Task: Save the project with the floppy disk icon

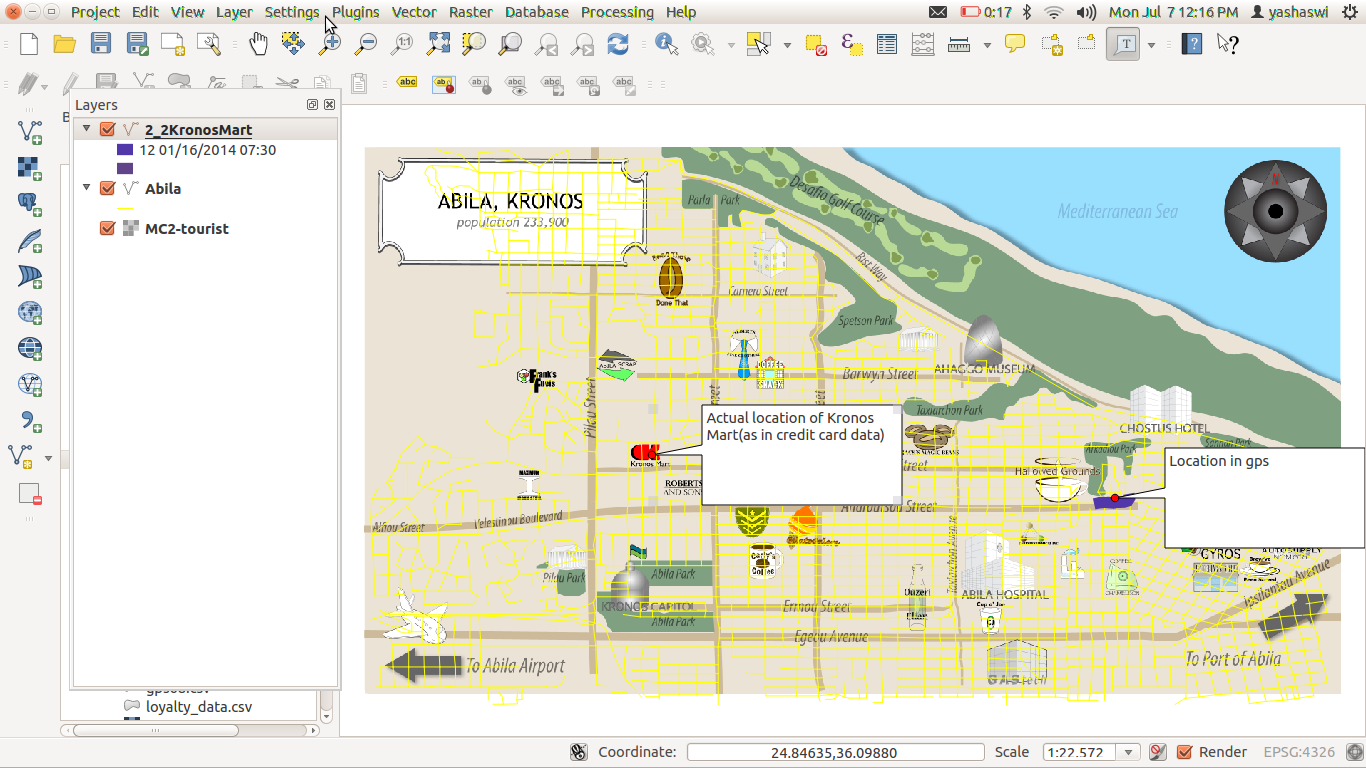Action: (101, 44)
